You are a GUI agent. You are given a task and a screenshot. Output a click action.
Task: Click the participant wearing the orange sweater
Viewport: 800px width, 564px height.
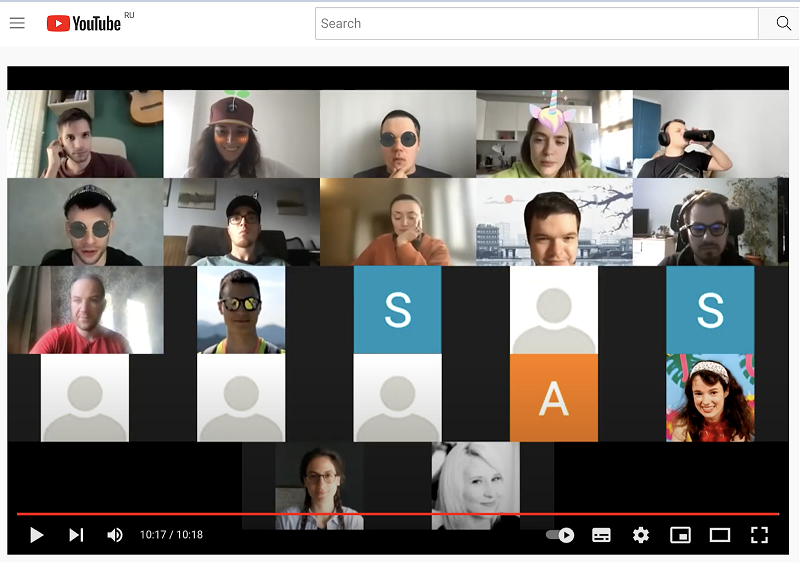398,222
